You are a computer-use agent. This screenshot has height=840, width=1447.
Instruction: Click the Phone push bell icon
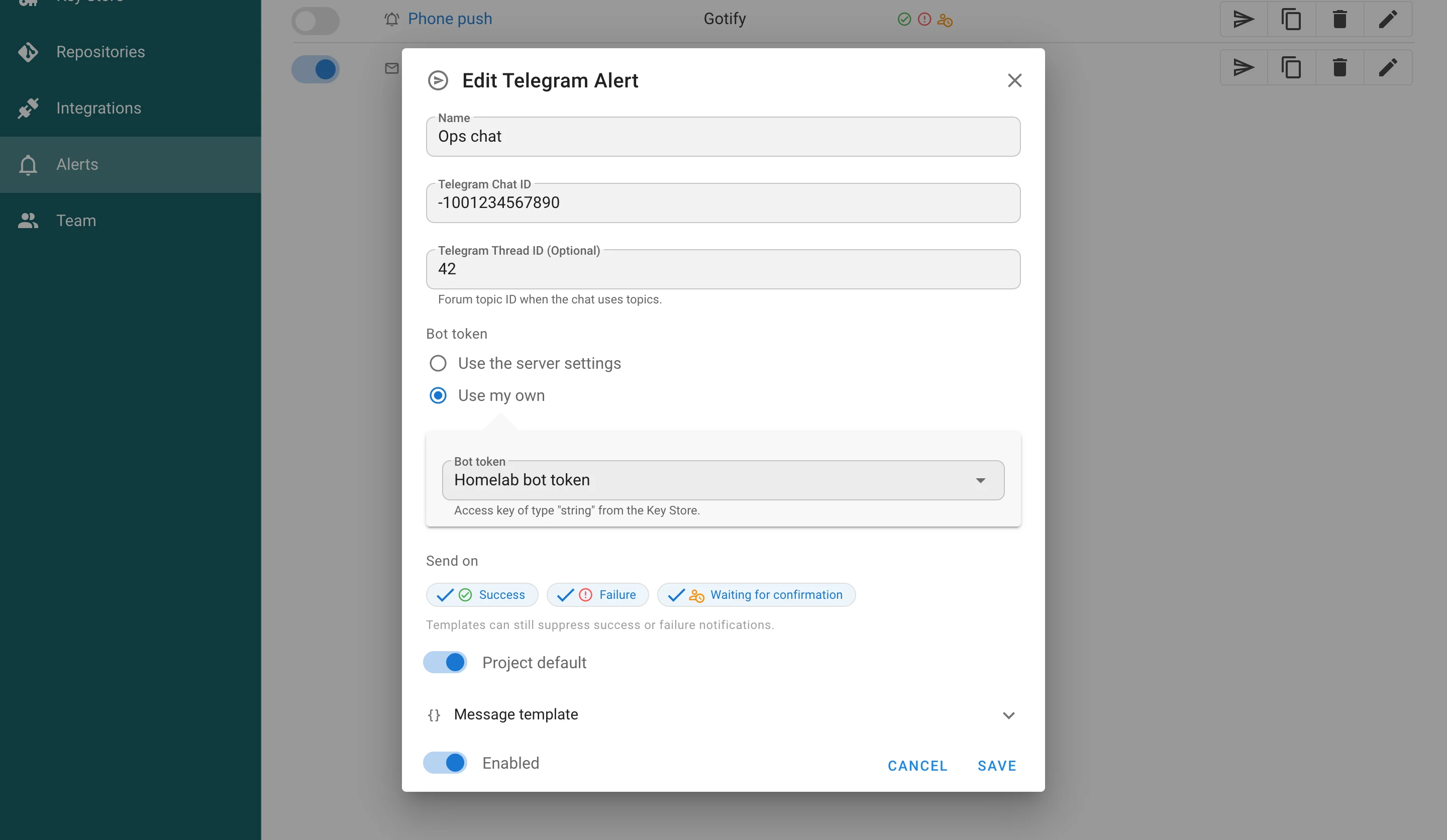(x=391, y=20)
